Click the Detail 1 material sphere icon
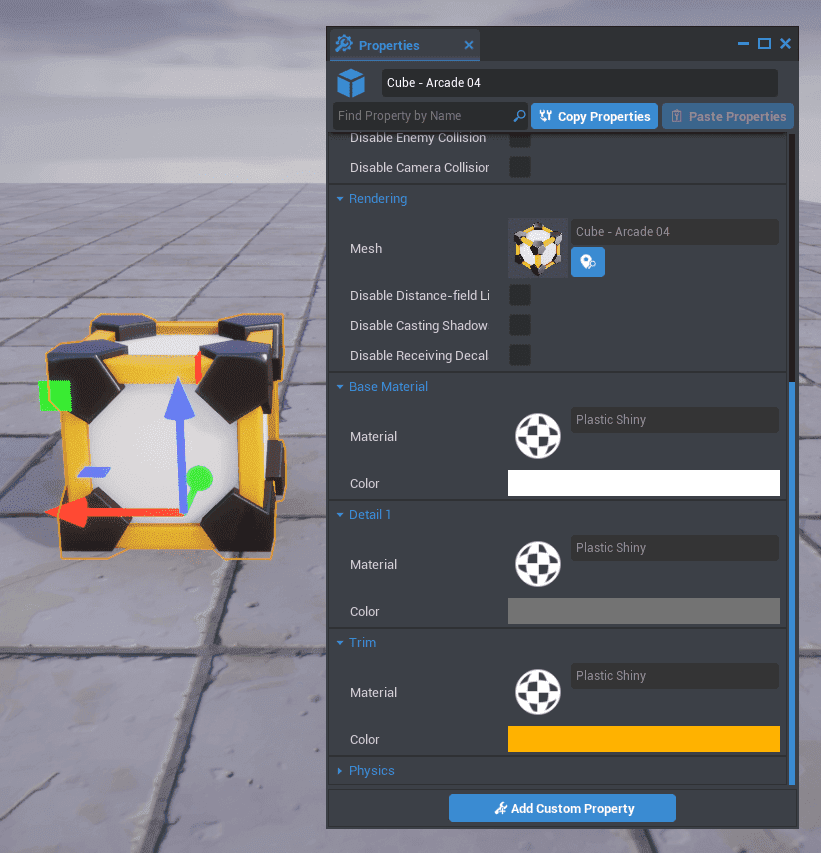Screen dimensions: 821x853 [x=537, y=564]
